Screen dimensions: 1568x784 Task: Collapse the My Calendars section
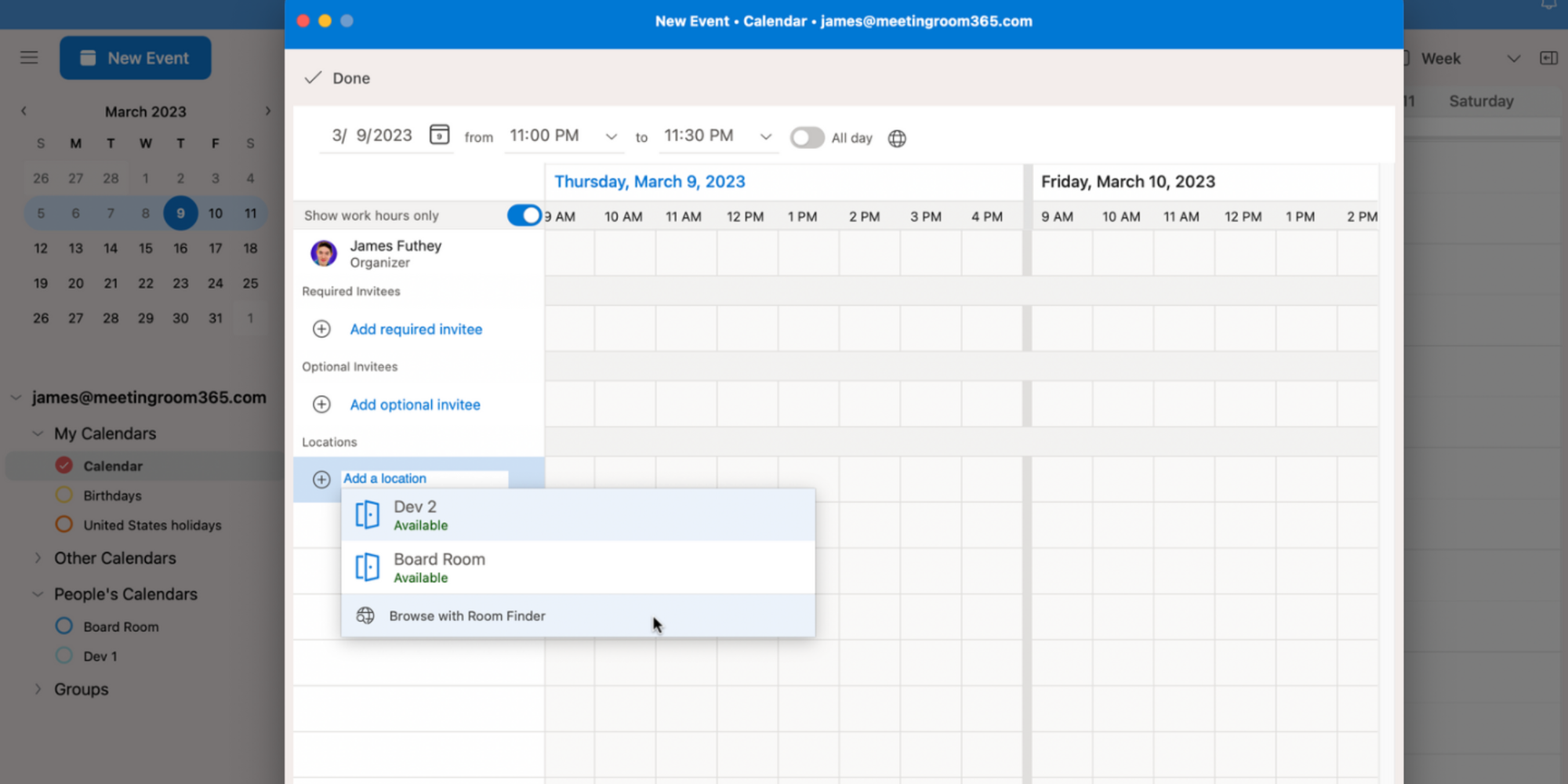tap(38, 434)
